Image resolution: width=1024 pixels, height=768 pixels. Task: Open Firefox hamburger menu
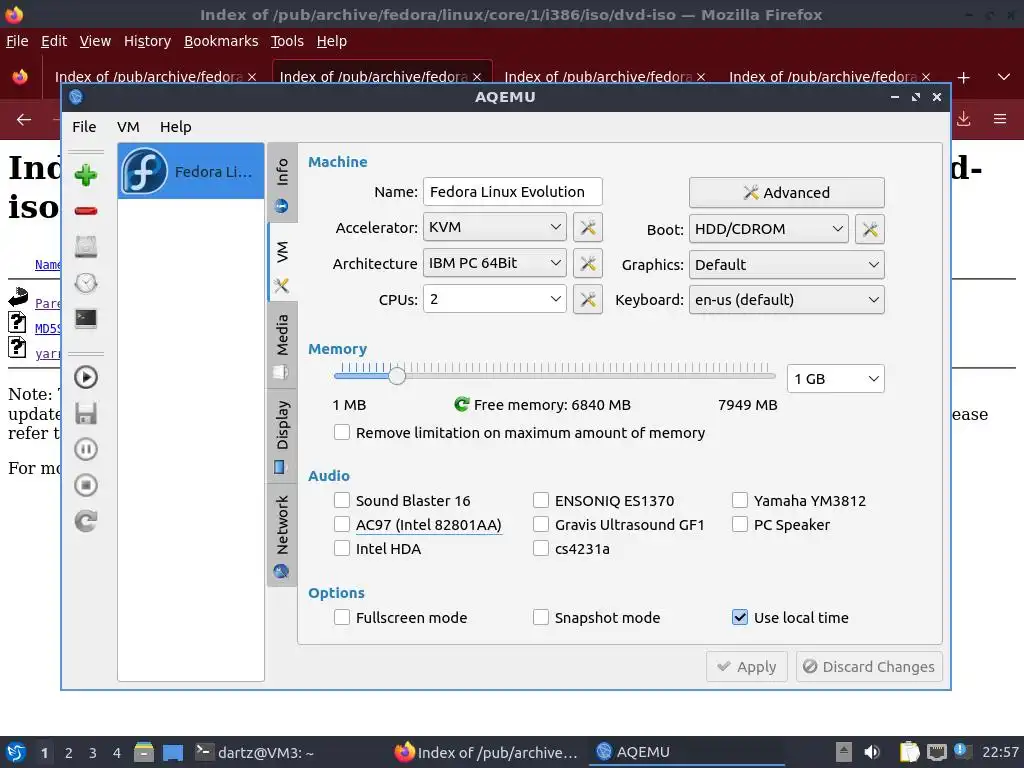pyautogui.click(x=1000, y=119)
